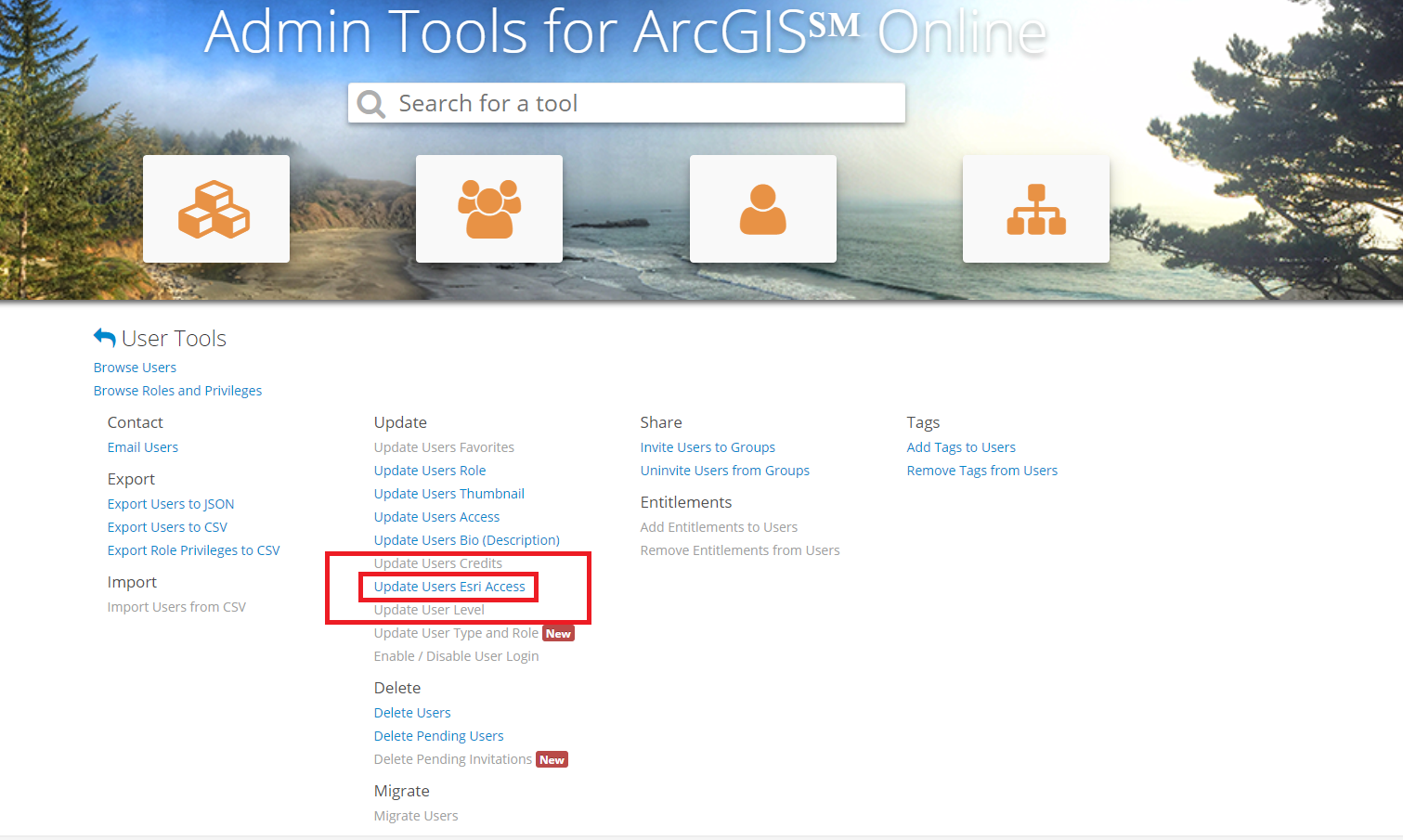The height and width of the screenshot is (840, 1403).
Task: Open Update Users Favorites tool
Action: pos(444,447)
